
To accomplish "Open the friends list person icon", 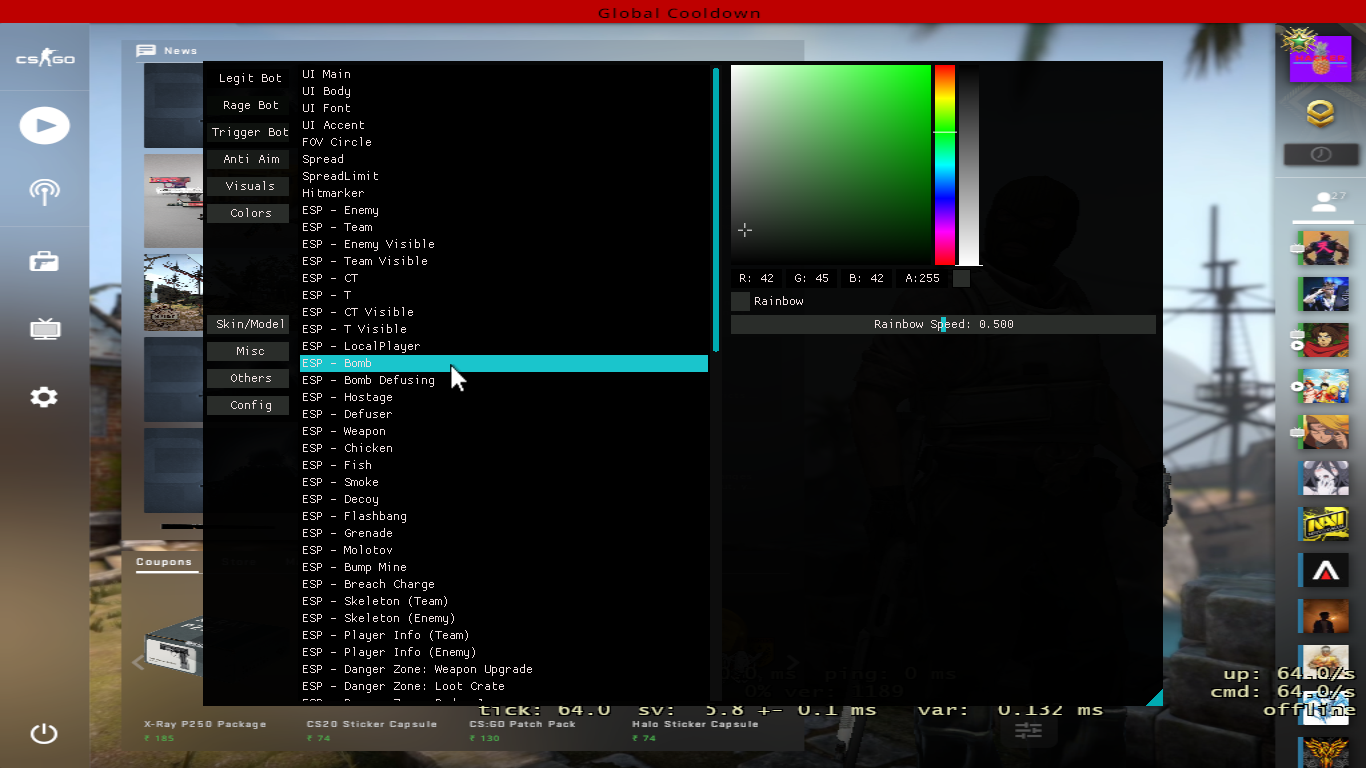I will point(1324,203).
